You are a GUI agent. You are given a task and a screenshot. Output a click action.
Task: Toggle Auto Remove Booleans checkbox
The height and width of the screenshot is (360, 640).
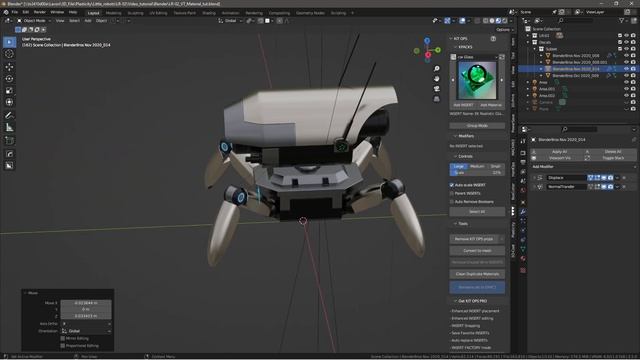pos(452,202)
